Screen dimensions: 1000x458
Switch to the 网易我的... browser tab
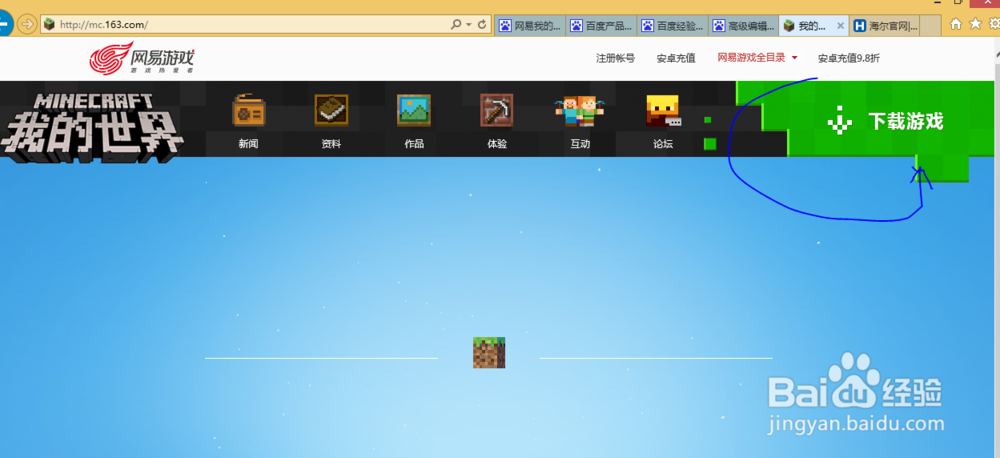coord(529,26)
